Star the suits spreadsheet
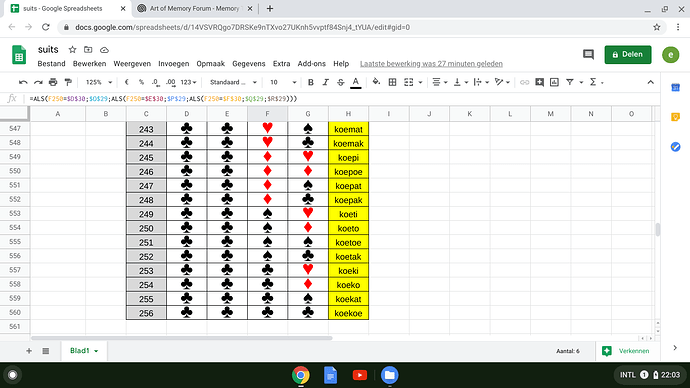This screenshot has width=690, height=388. (x=72, y=50)
